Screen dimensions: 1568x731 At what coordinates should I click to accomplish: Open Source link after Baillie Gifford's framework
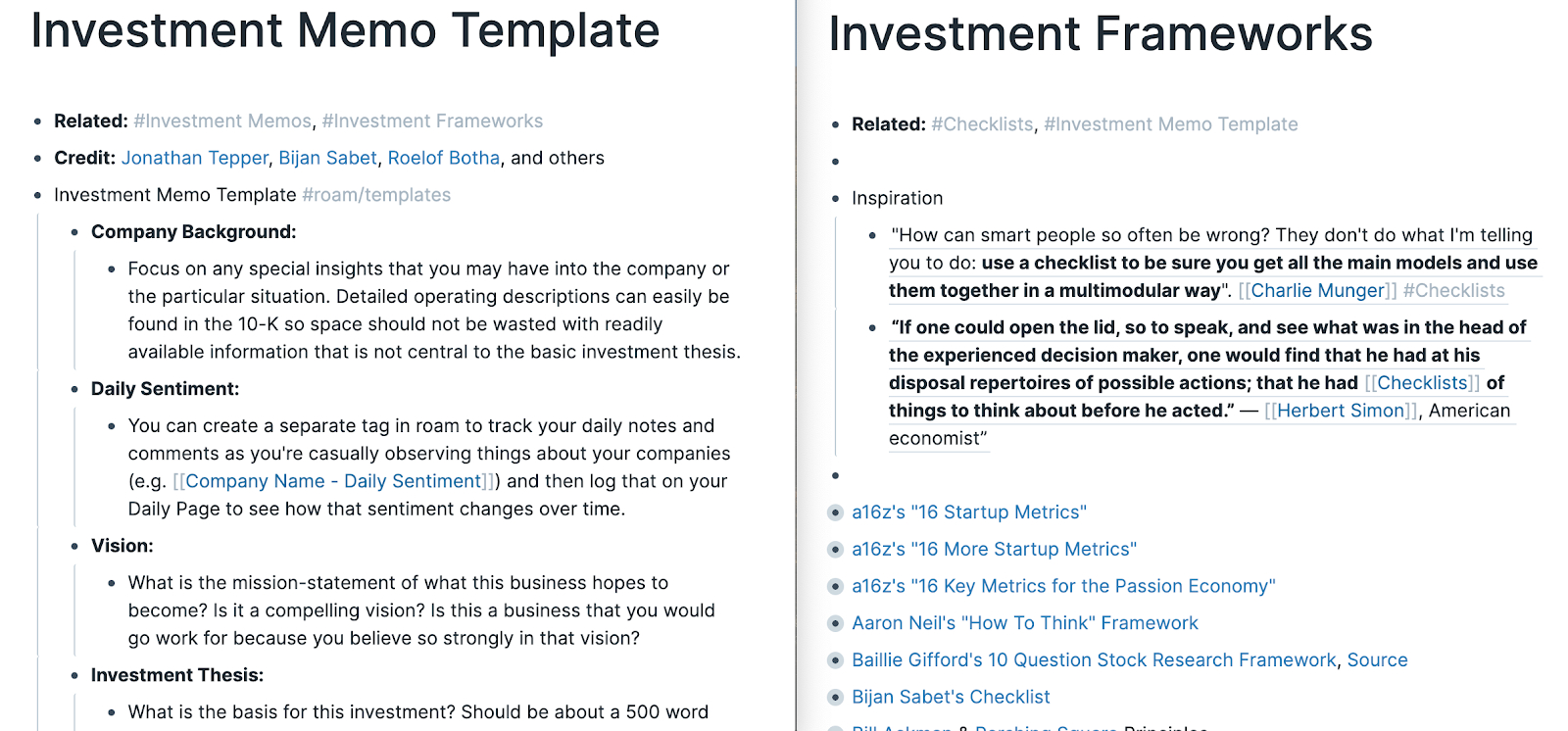point(1377,660)
